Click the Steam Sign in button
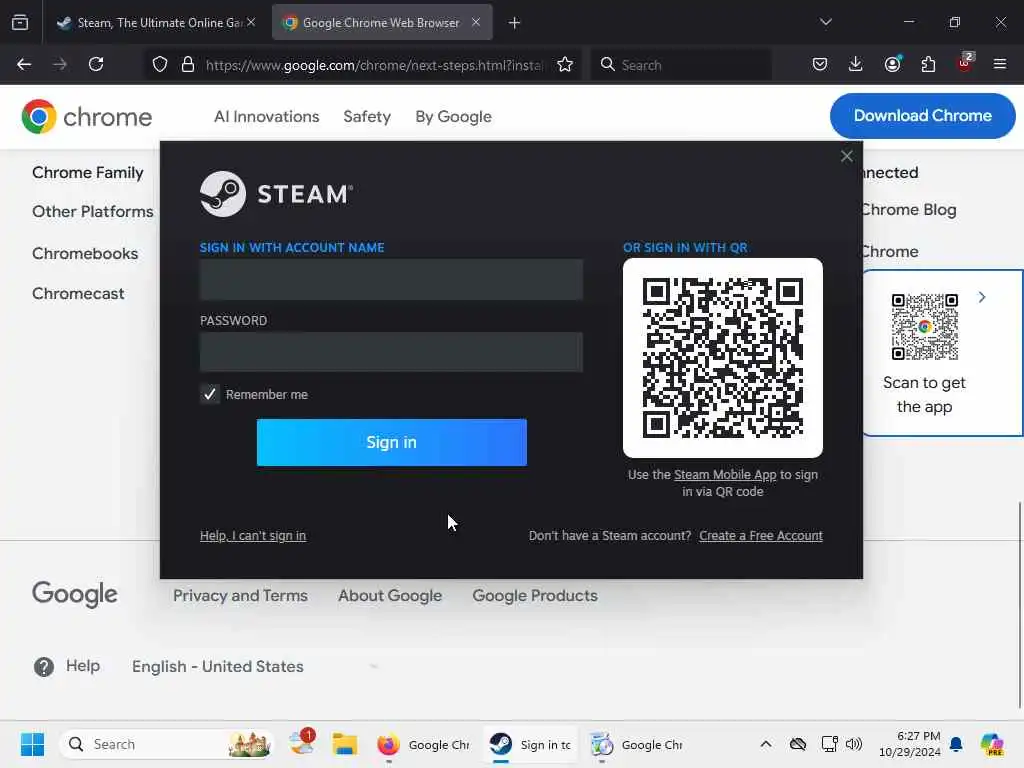Image resolution: width=1024 pixels, height=768 pixels. pos(392,442)
